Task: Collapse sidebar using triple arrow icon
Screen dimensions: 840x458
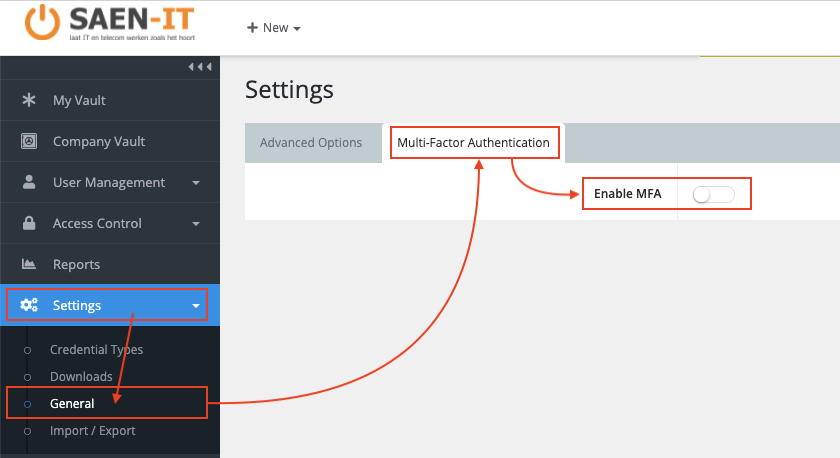Action: 200,67
